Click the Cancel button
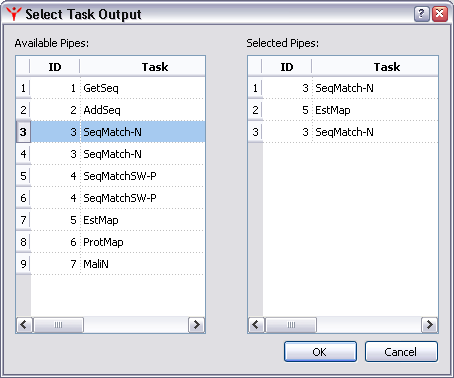The width and height of the screenshot is (454, 378). click(401, 352)
